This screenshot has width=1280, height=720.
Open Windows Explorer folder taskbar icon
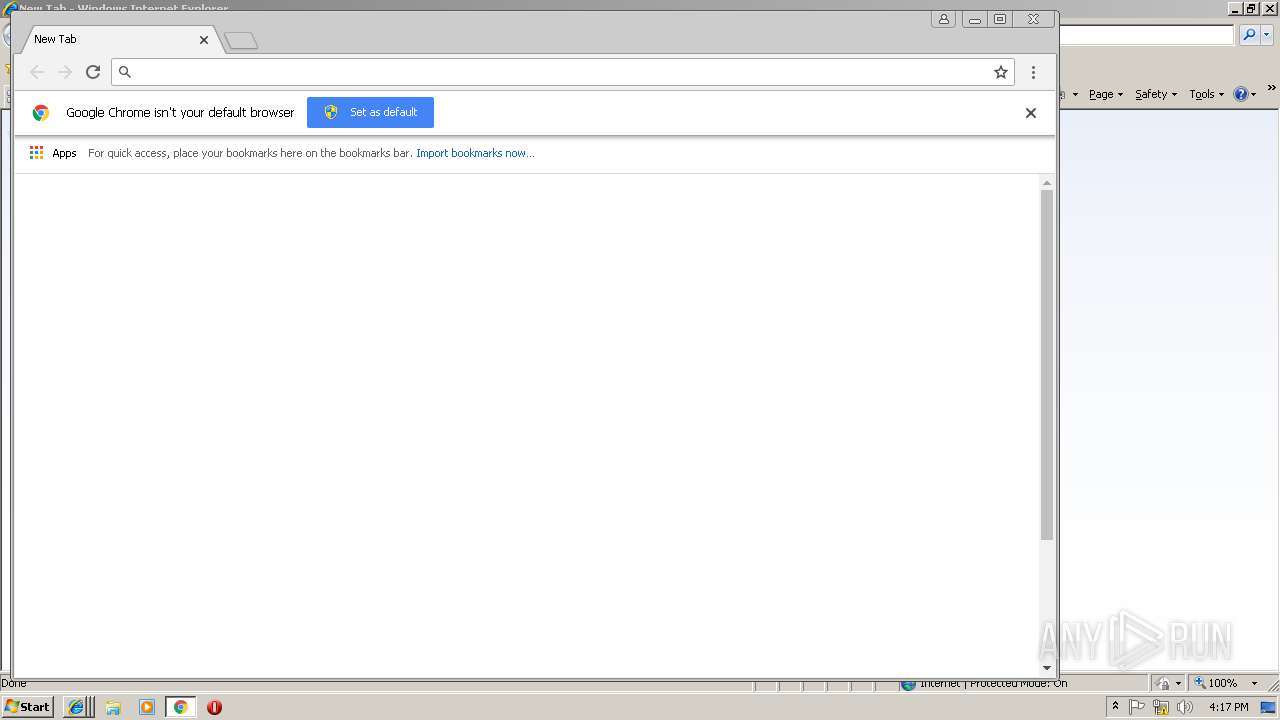point(113,707)
